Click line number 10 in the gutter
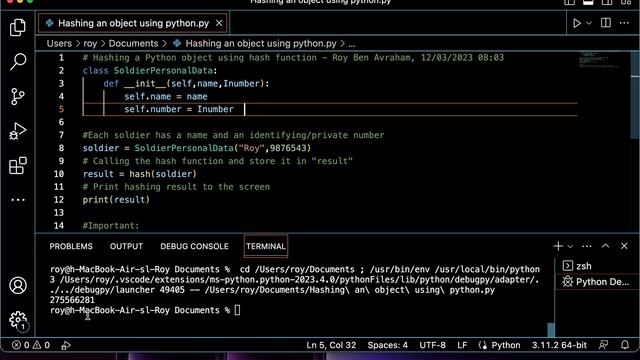Screen dimensions: 640x360 (59, 174)
